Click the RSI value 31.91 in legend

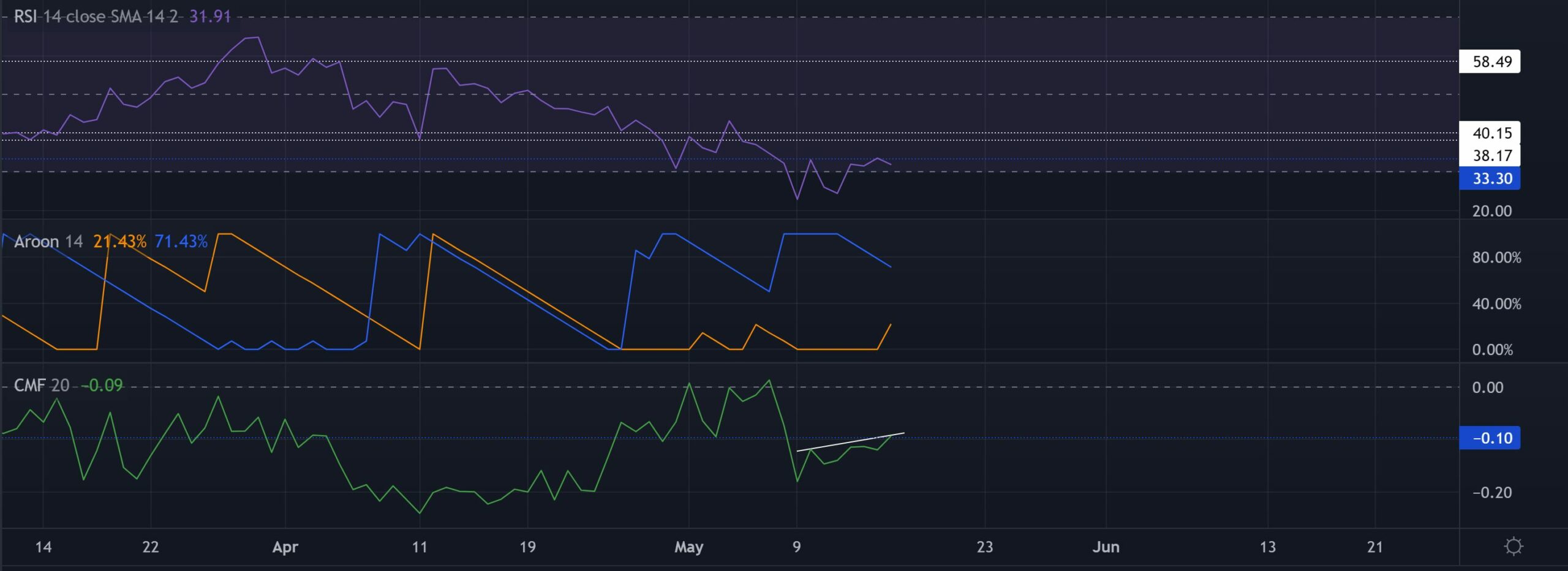[x=209, y=17]
